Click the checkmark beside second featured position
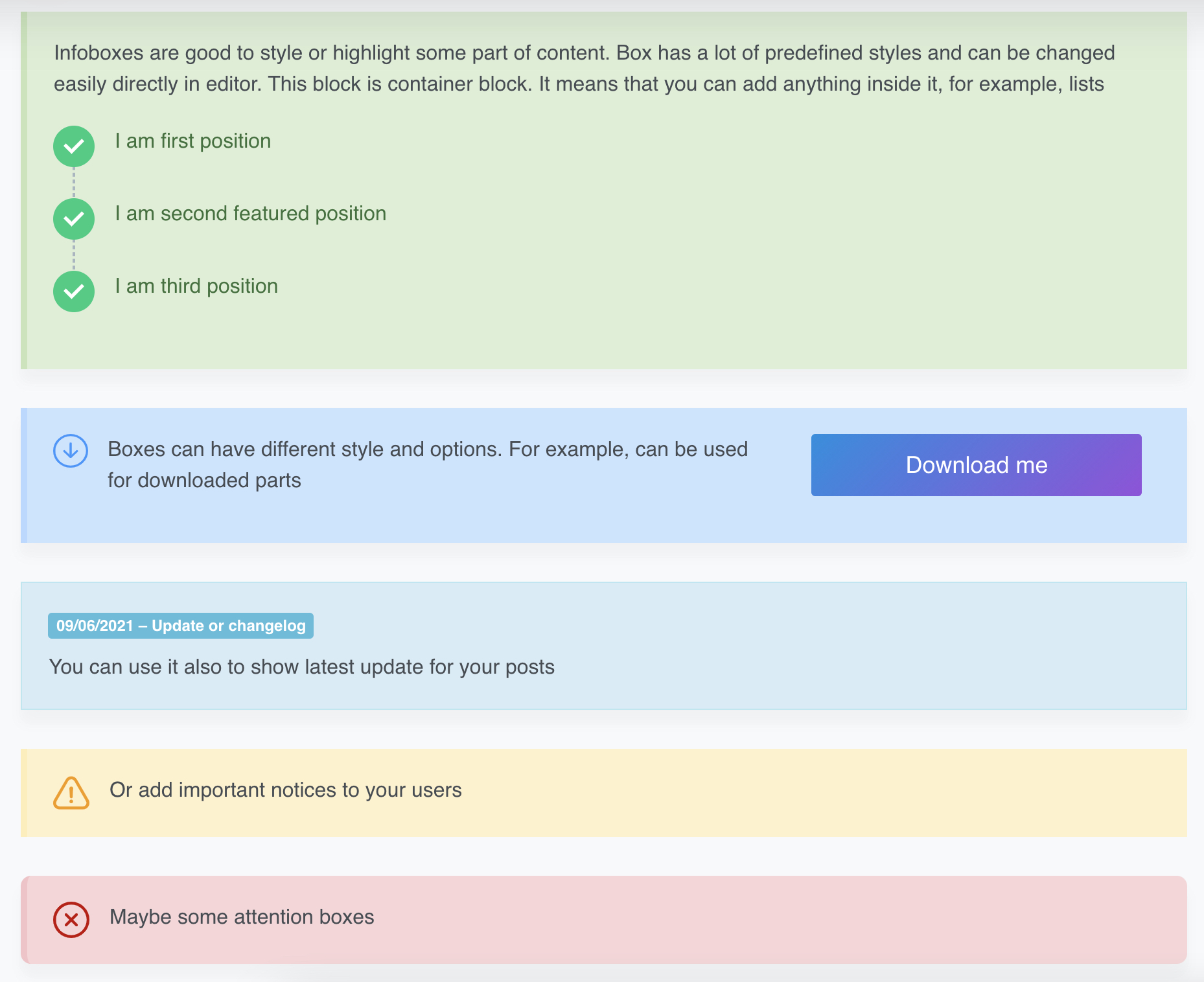The height and width of the screenshot is (982, 1204). tap(74, 219)
